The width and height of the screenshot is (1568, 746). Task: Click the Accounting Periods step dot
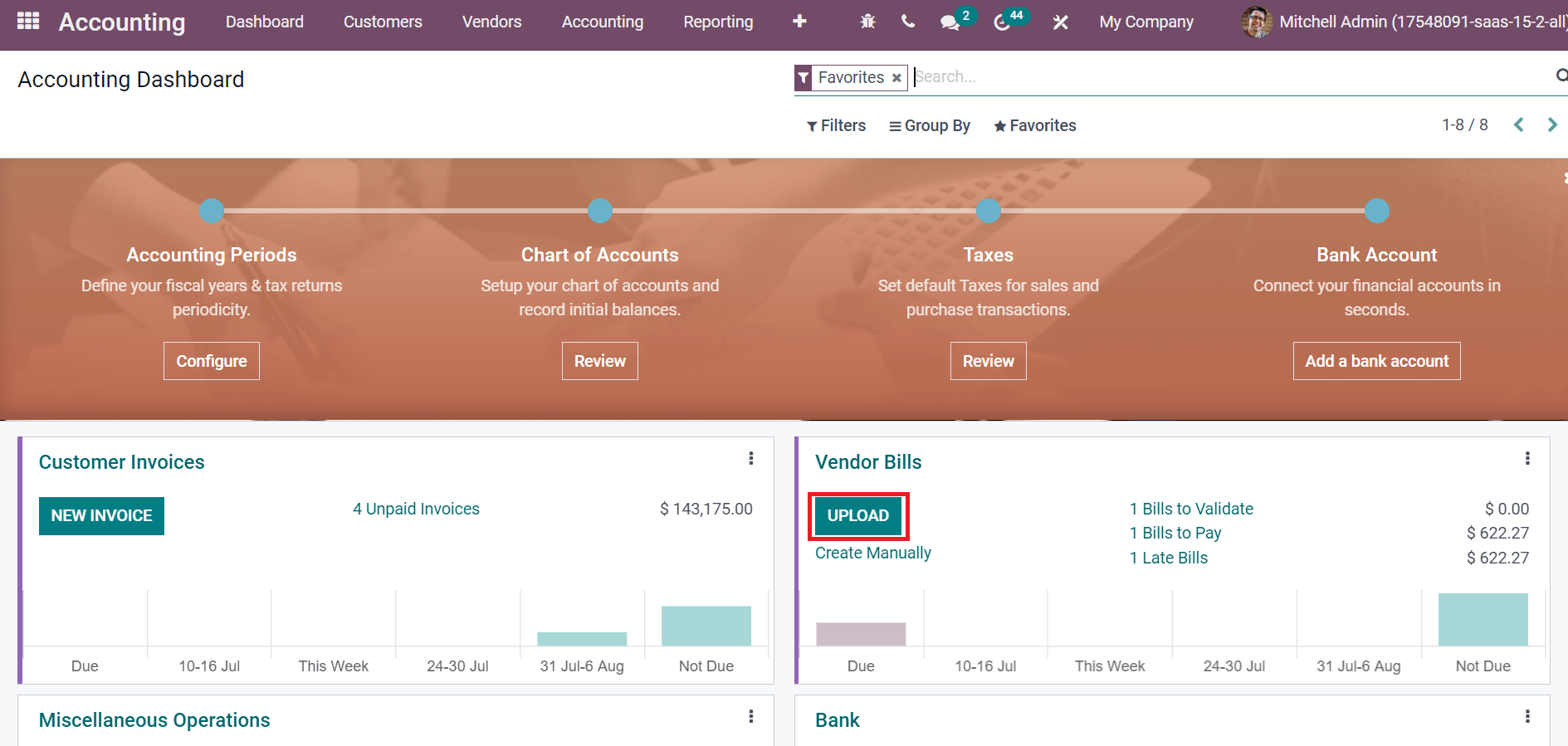coord(212,211)
